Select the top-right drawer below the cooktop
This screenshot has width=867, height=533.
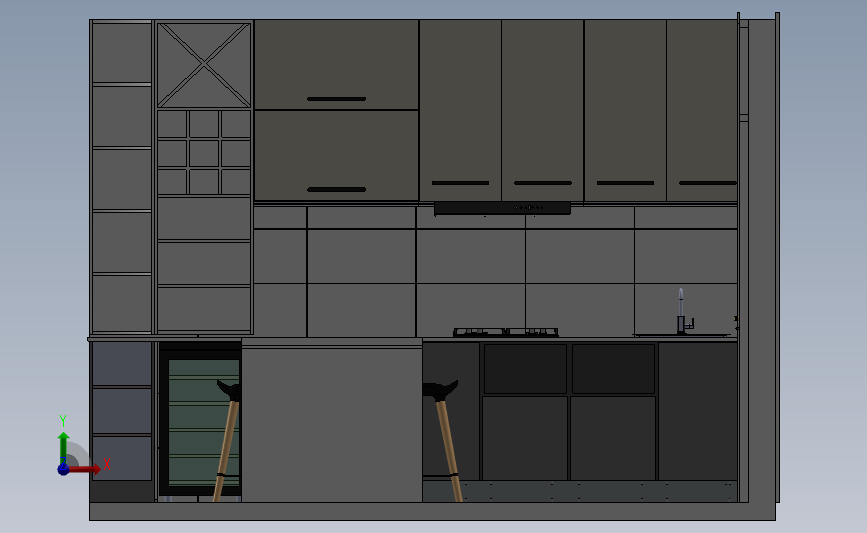point(613,369)
